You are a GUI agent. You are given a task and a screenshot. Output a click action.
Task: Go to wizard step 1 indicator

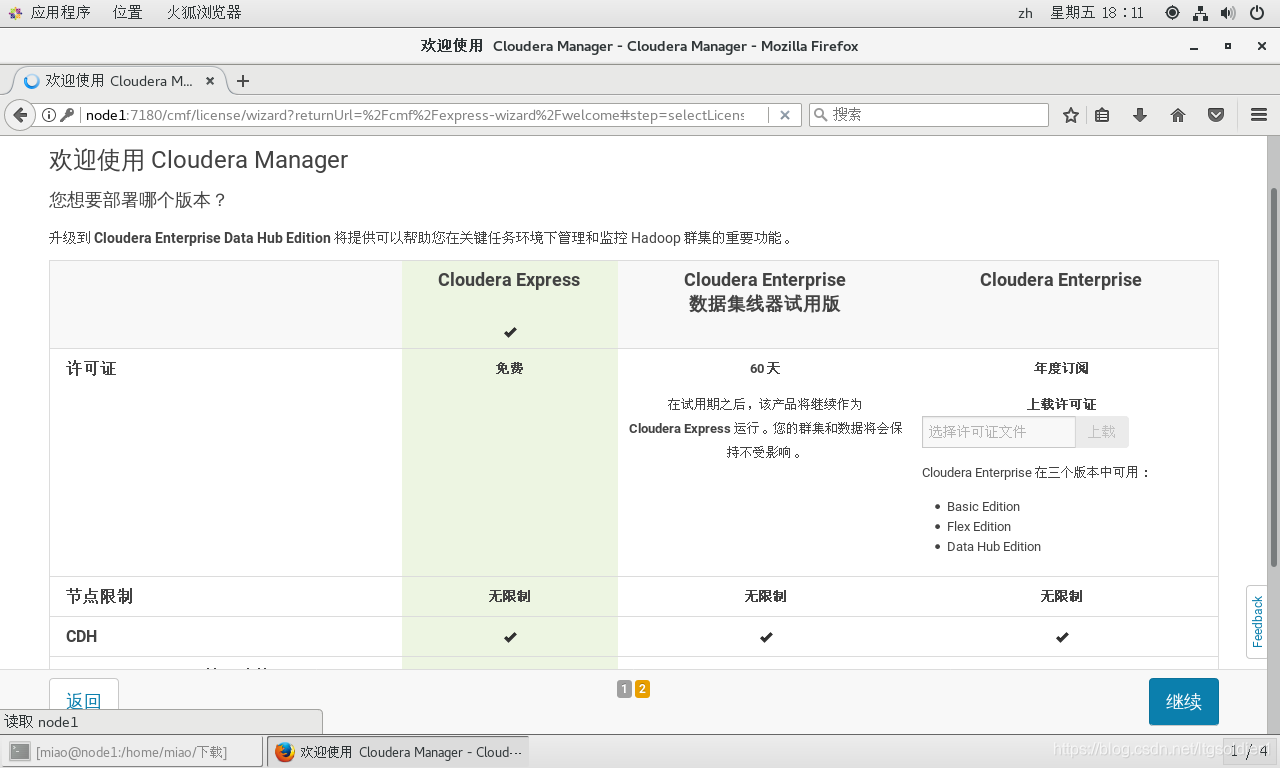point(625,689)
